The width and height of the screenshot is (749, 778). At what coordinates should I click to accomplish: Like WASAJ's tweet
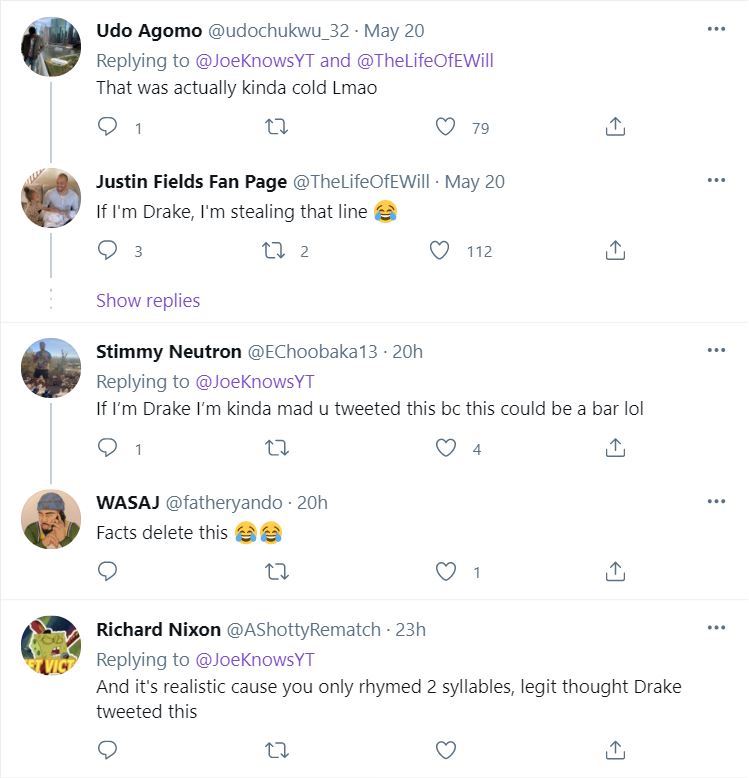pos(446,572)
